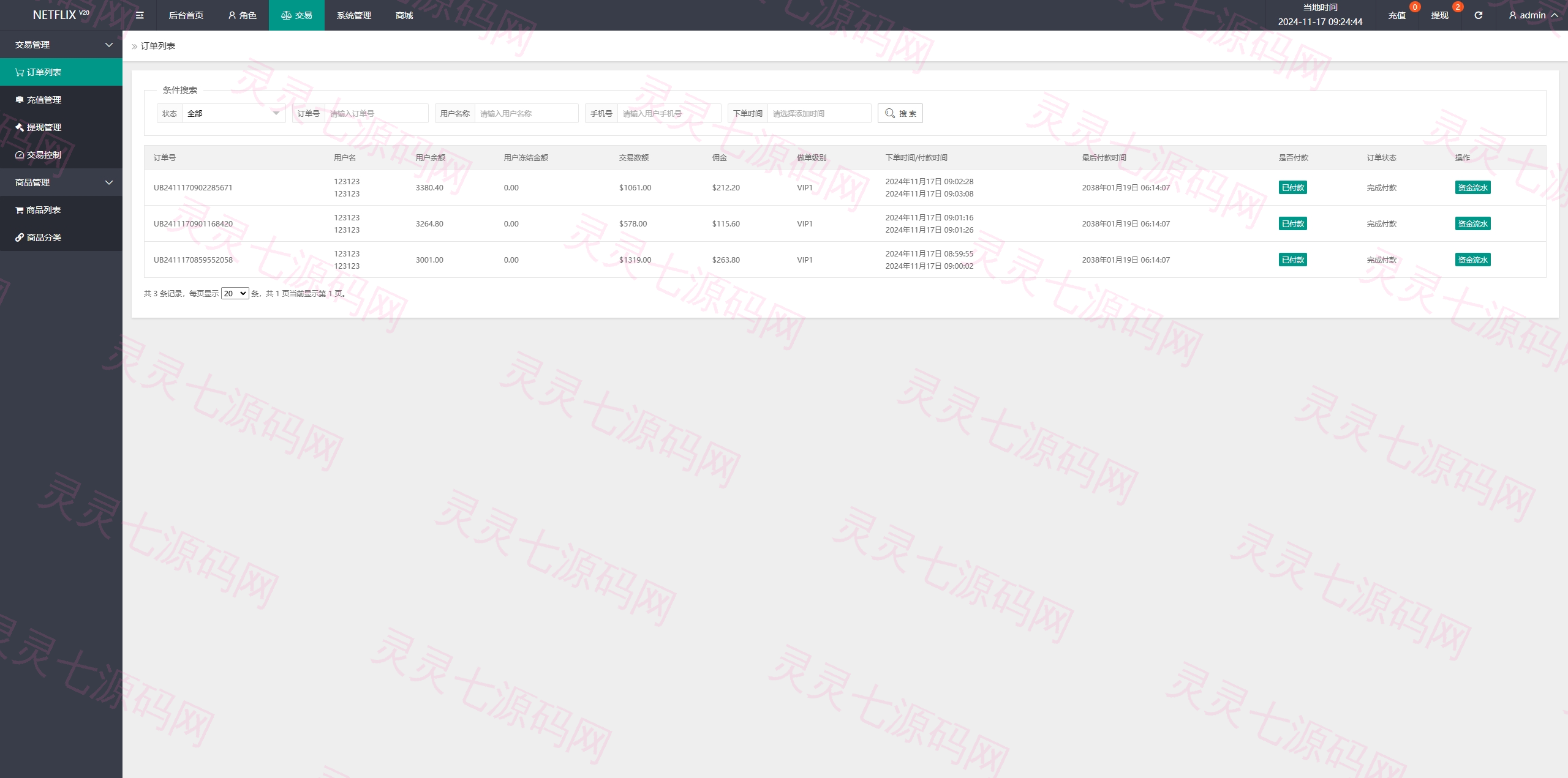Click user balance 3001.00

coord(429,260)
